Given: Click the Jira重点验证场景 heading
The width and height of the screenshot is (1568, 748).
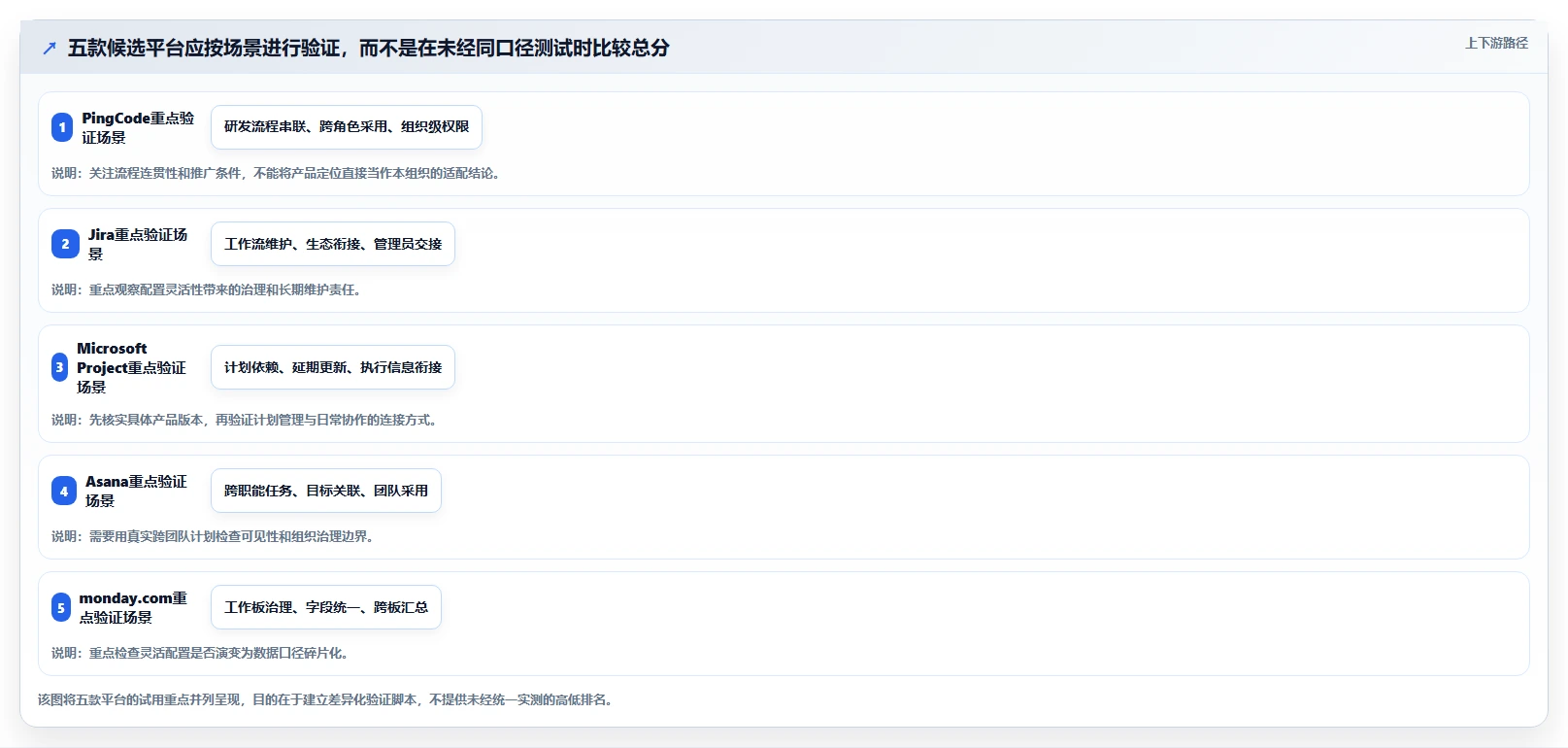Looking at the screenshot, I should coord(138,244).
